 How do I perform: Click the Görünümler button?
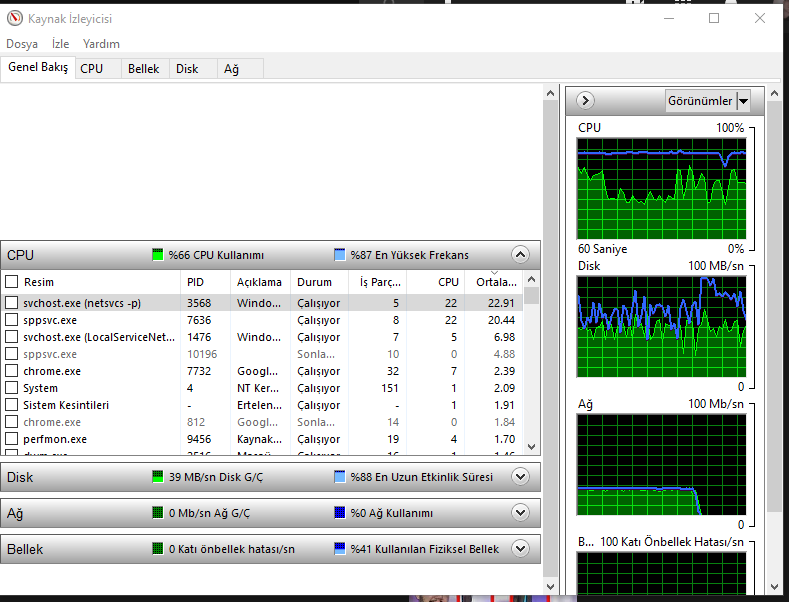[x=700, y=101]
